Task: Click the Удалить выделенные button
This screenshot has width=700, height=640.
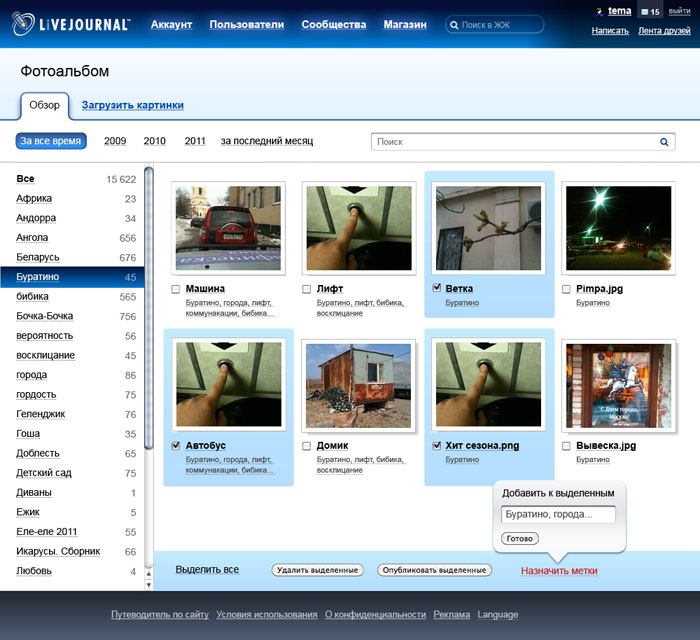Action: pyautogui.click(x=317, y=570)
